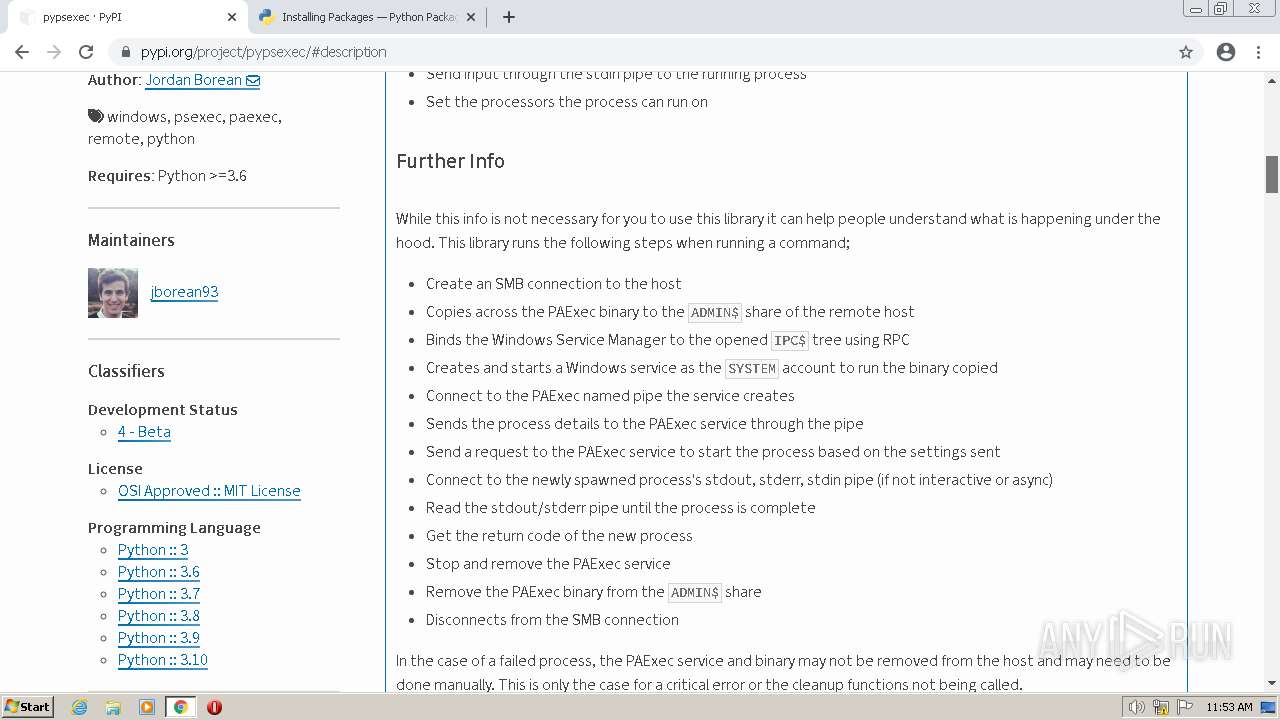Bookmark this page with the star icon
Viewport: 1280px width, 720px height.
tap(1186, 52)
